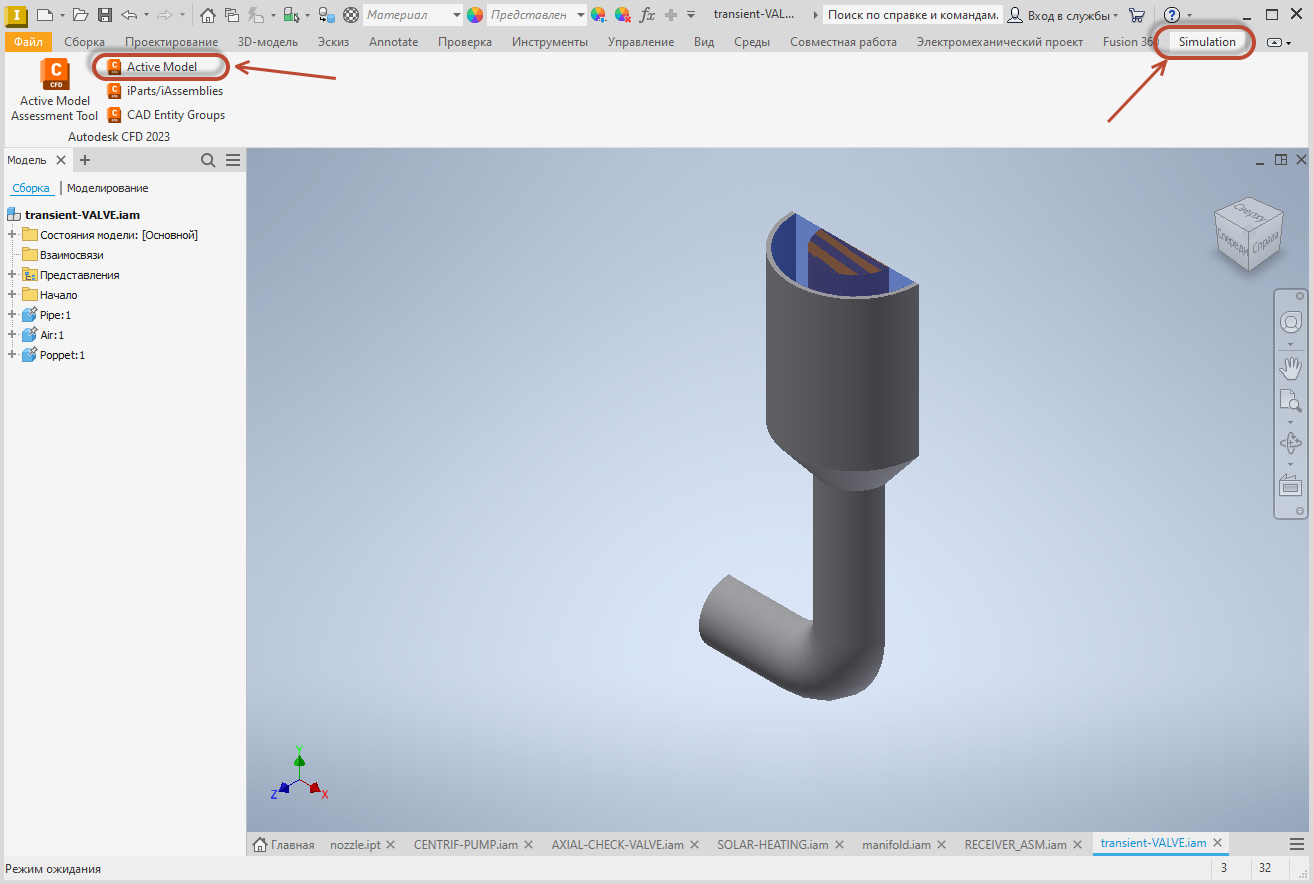Viewport: 1313px width, 884px height.
Task: Open Вход в службы sign-in menu
Action: coord(1062,15)
